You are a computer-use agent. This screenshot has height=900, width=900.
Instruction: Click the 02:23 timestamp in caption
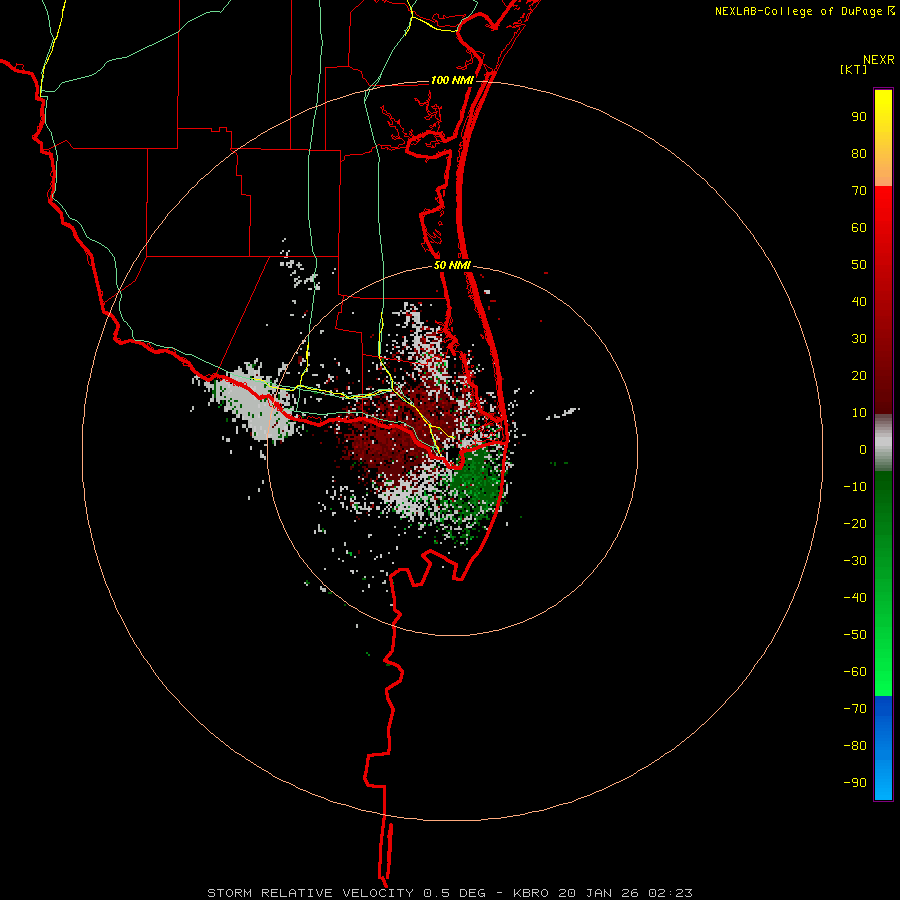pyautogui.click(x=670, y=893)
